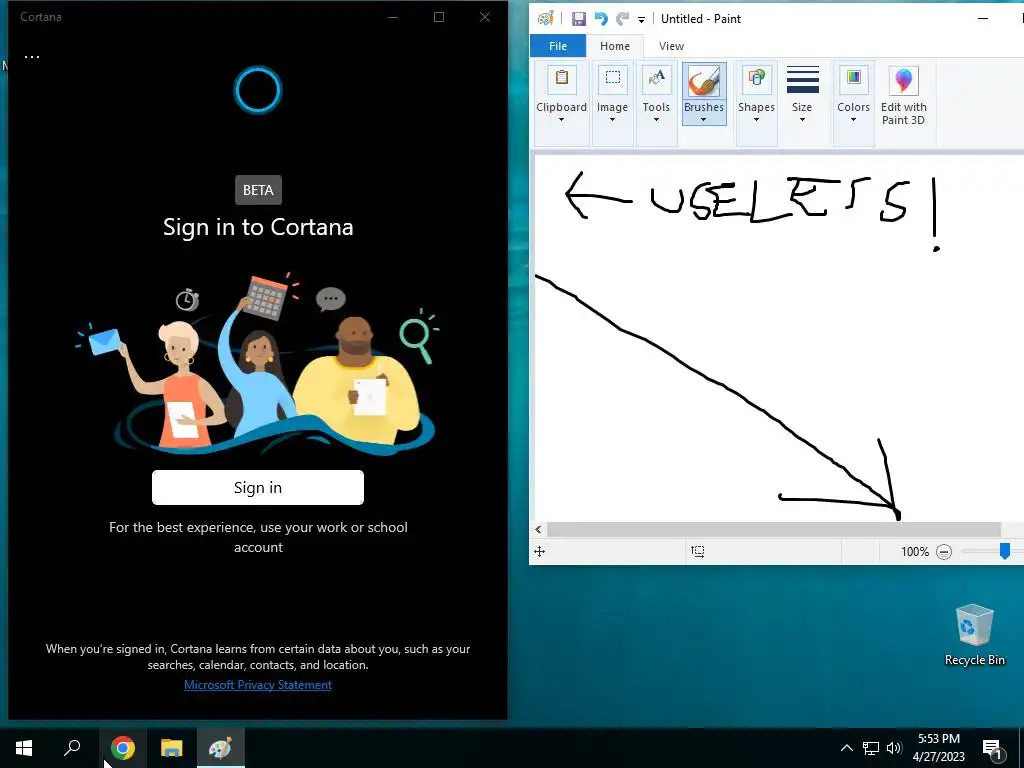Open Customize Quick Access Toolbar dropdown
1024x768 pixels.
tap(641, 20)
